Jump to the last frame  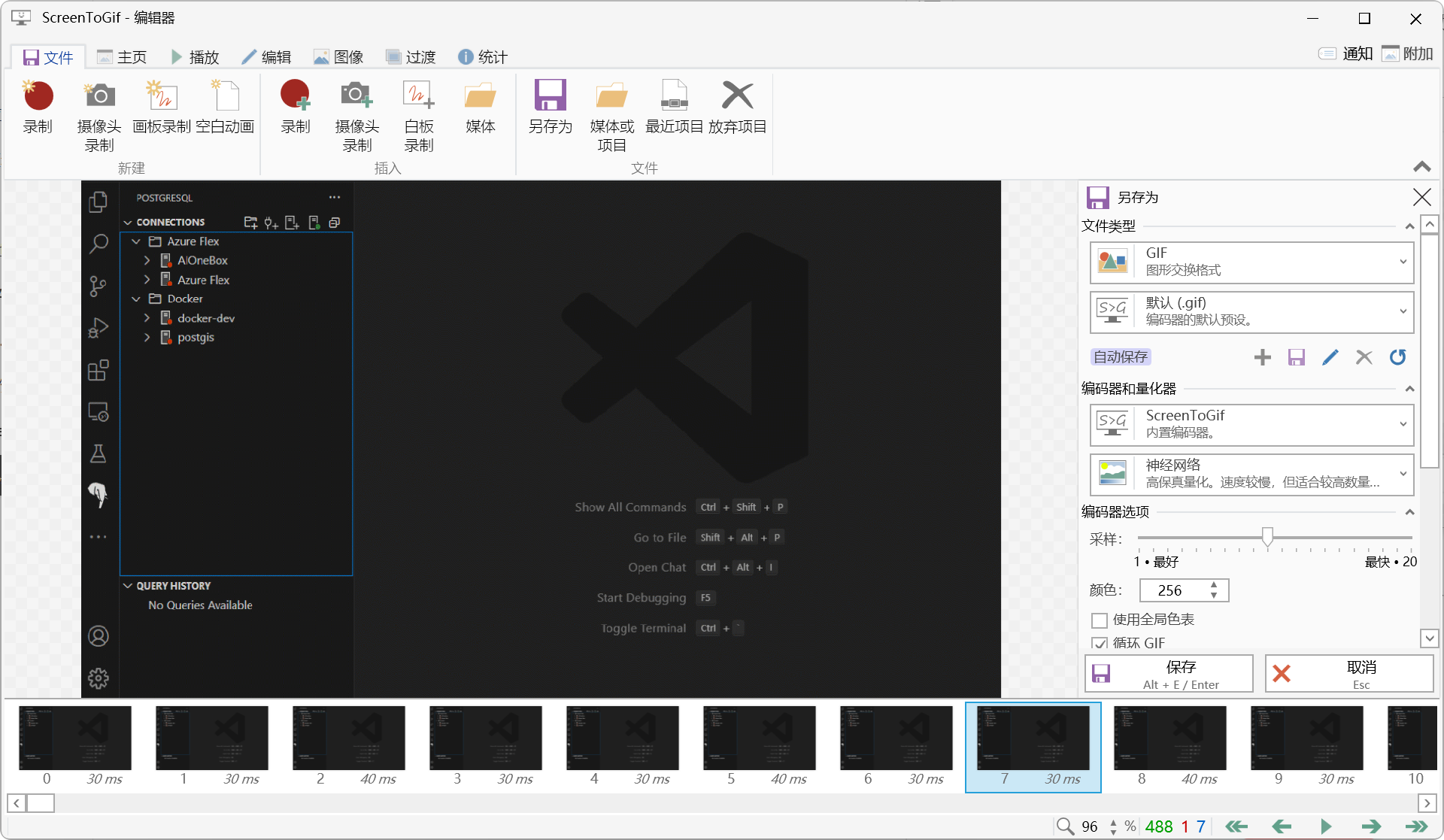(x=1416, y=826)
